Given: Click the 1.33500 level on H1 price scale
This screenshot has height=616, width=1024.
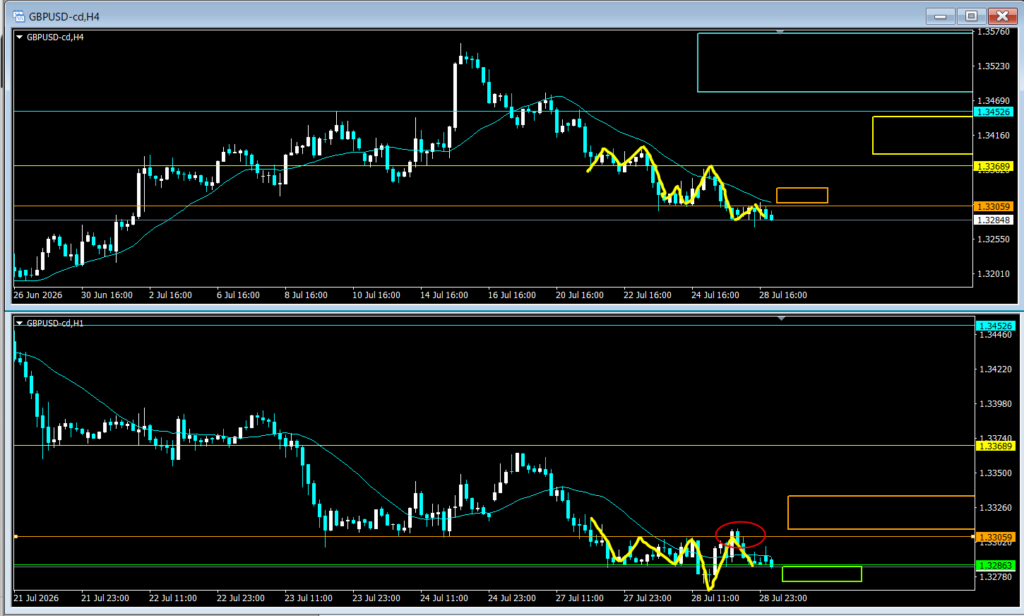Looking at the screenshot, I should click(x=995, y=473).
